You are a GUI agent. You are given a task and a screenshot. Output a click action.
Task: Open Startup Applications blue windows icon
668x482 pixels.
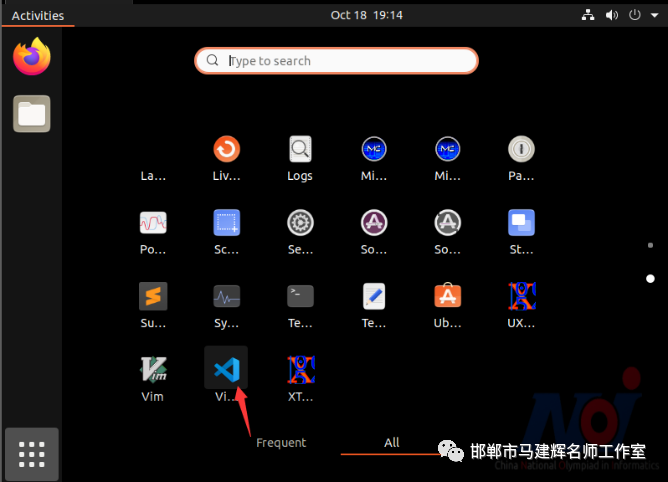coord(521,222)
